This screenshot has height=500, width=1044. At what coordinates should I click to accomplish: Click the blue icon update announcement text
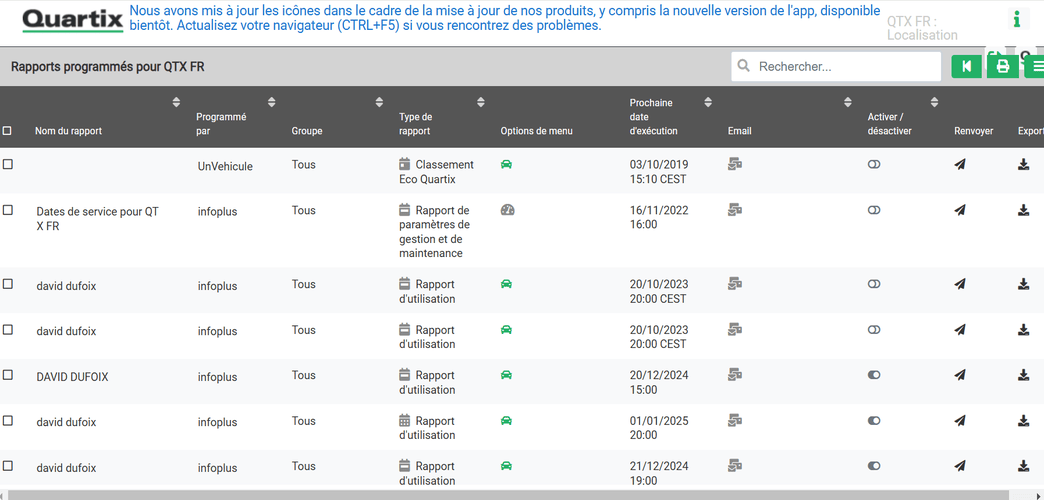(504, 19)
